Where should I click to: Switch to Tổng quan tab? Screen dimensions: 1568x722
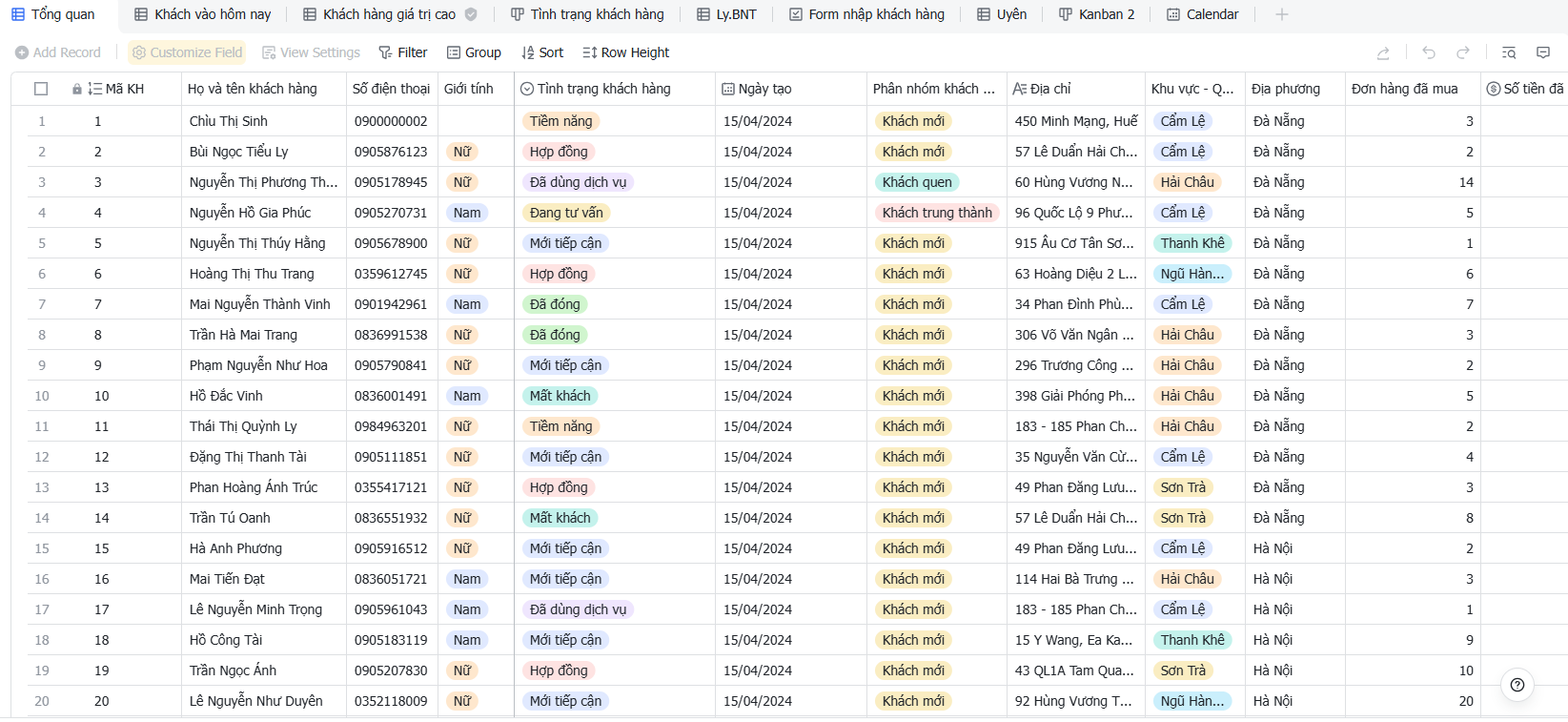53,14
